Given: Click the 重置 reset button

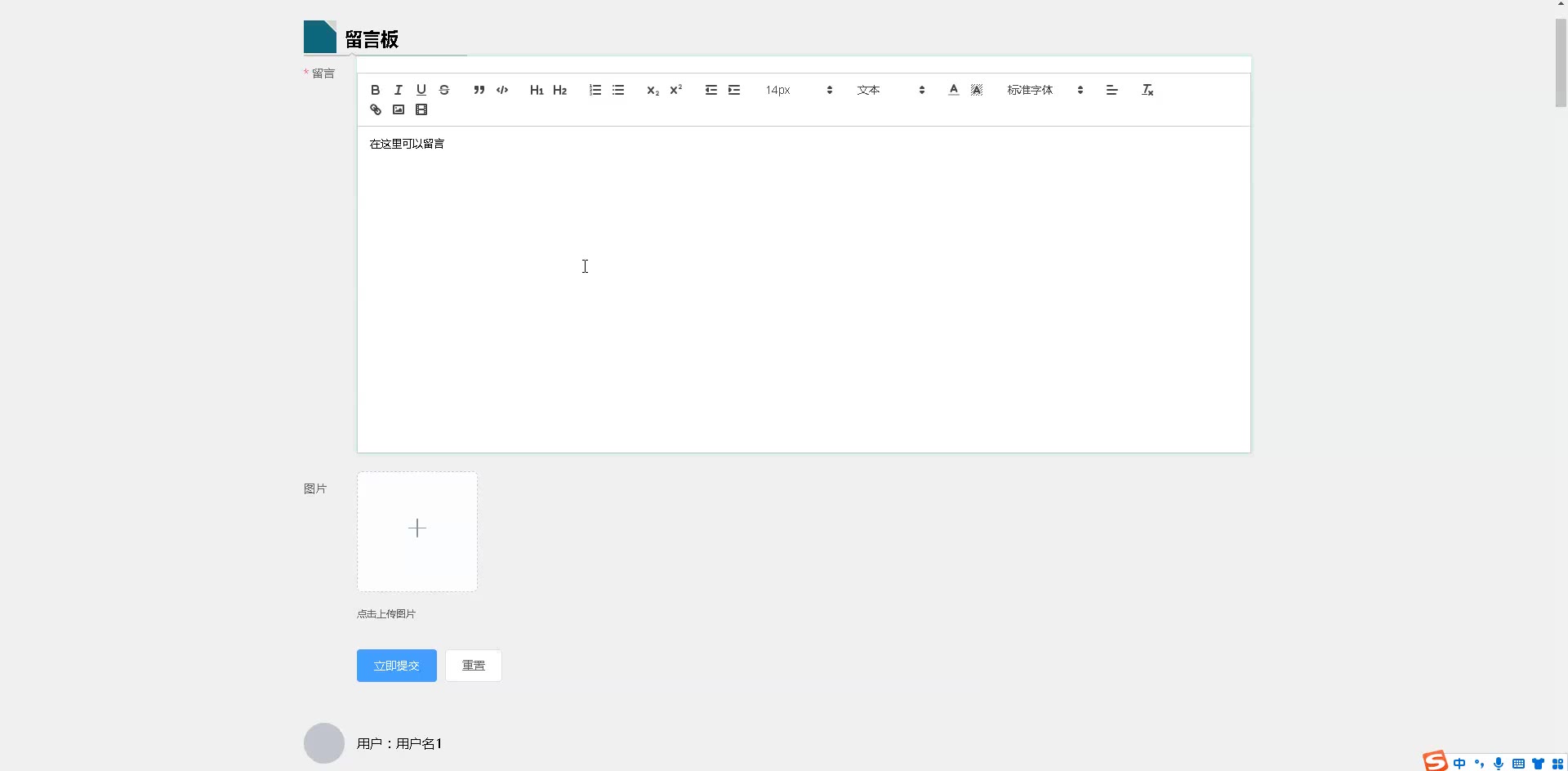Looking at the screenshot, I should pos(474,666).
